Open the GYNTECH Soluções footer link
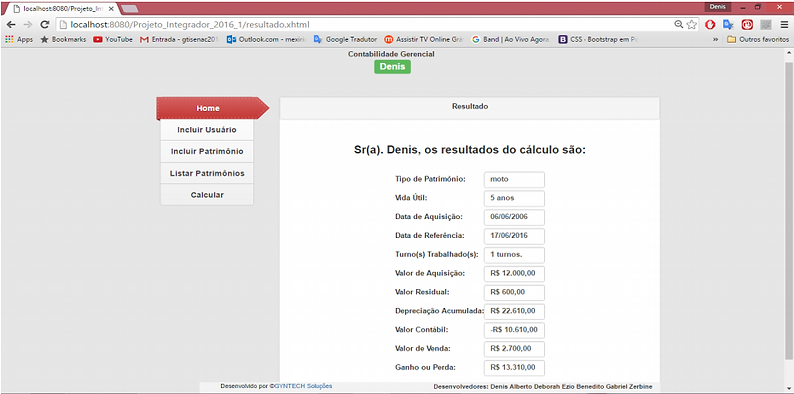 [303, 386]
